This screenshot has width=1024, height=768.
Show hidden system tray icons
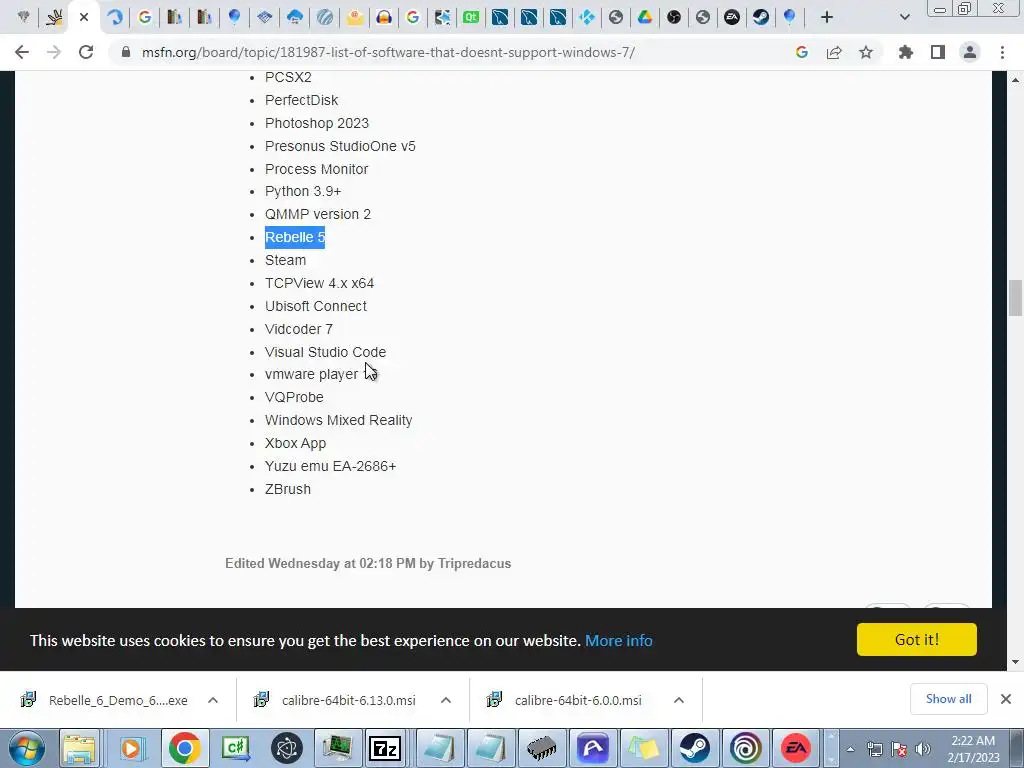pyautogui.click(x=850, y=749)
